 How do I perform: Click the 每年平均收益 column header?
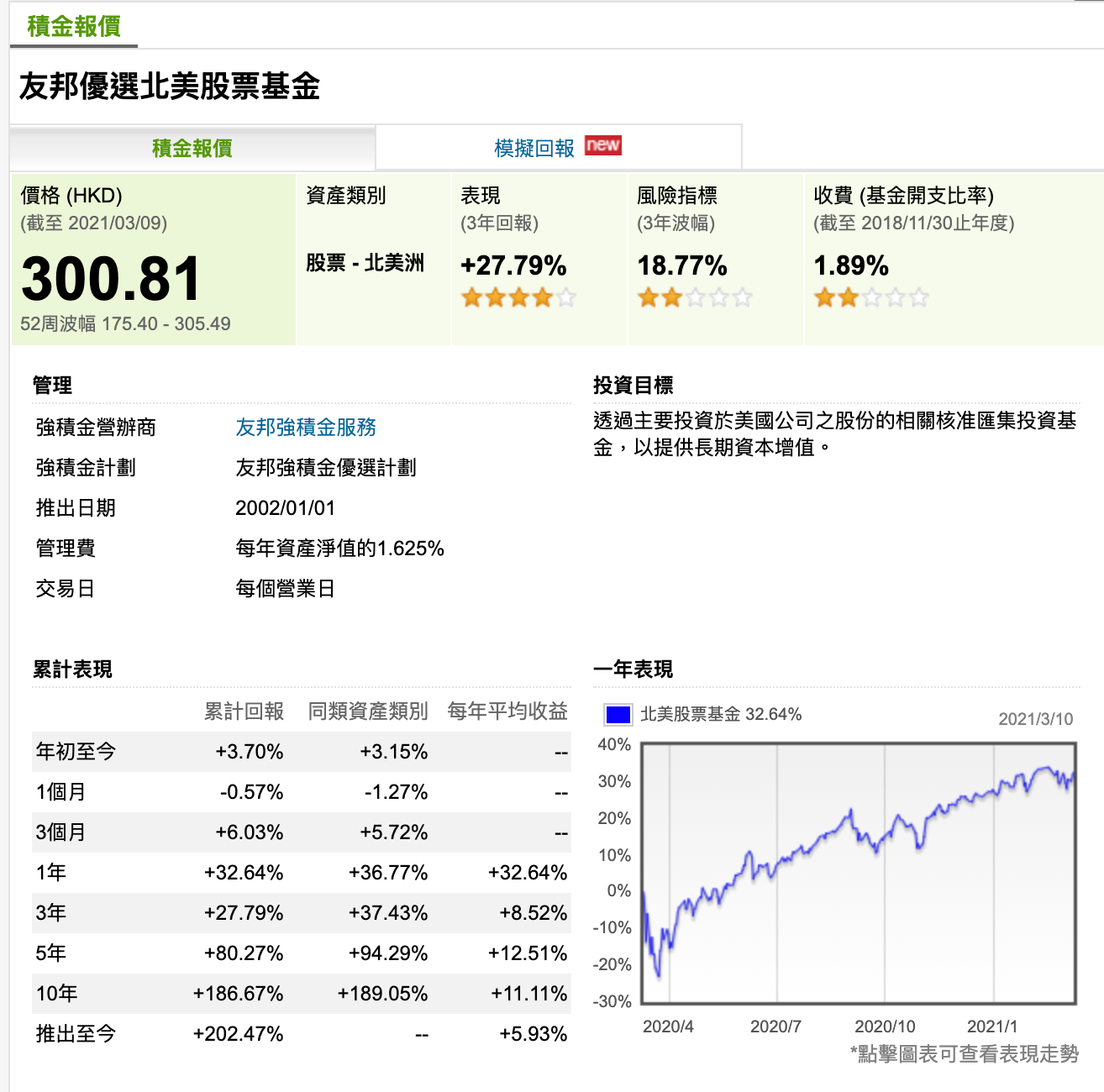point(507,711)
